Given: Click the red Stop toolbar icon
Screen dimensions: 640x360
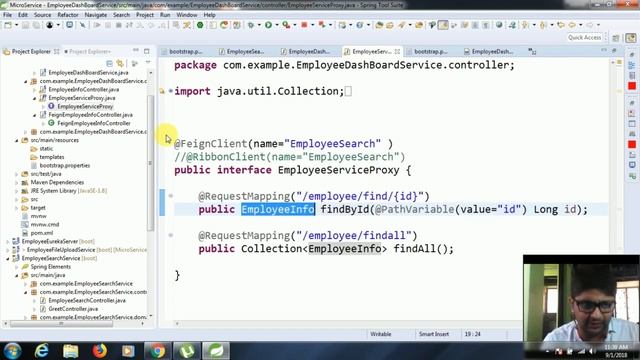Looking at the screenshot, I should [x=304, y=25].
